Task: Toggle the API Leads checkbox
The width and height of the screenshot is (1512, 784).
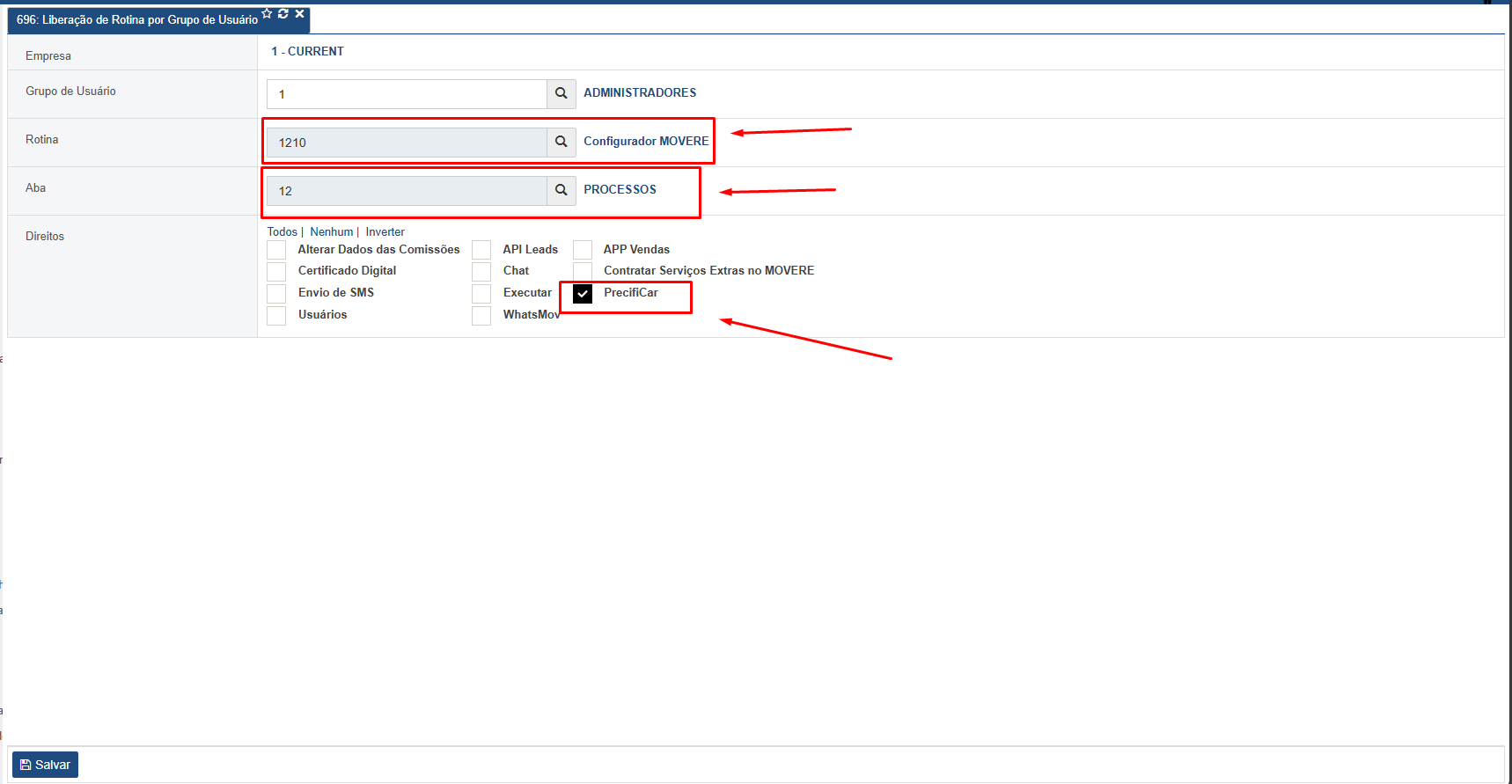Action: coord(481,250)
